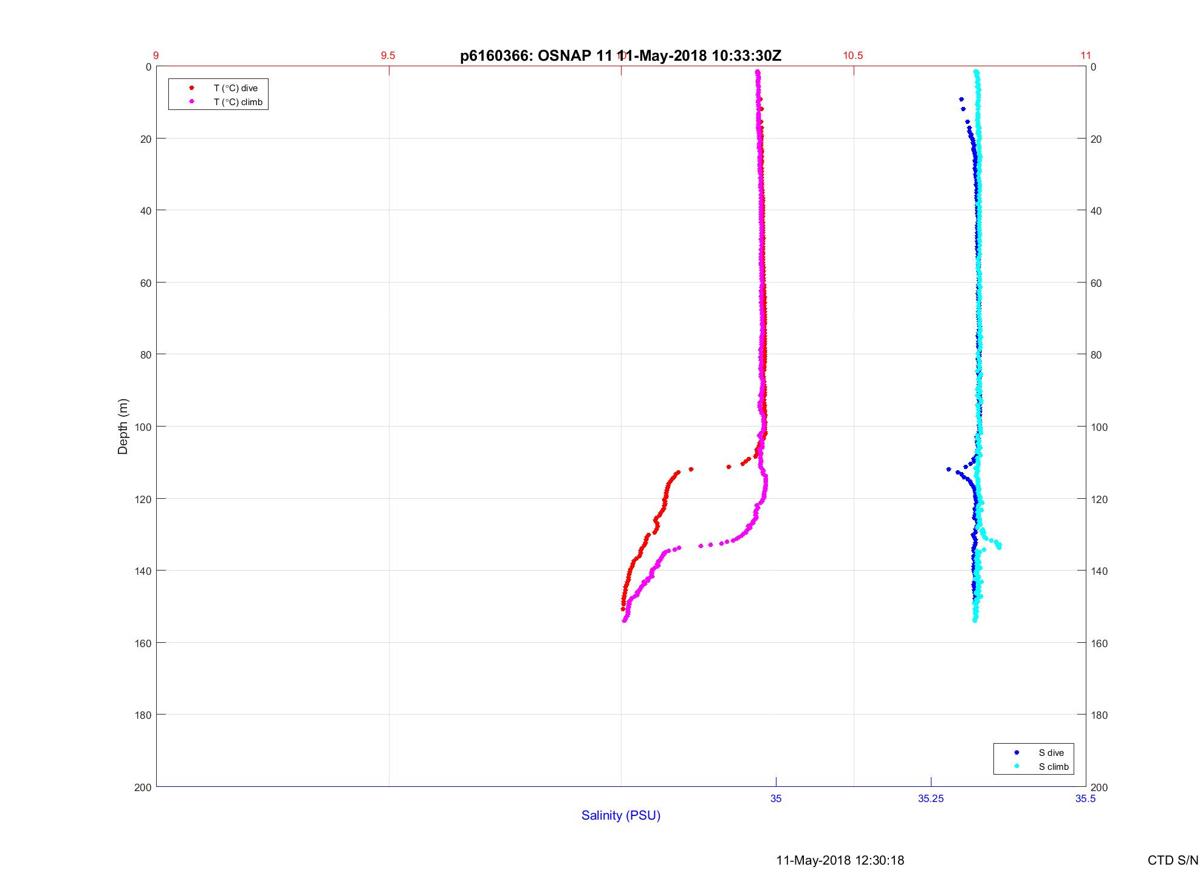The height and width of the screenshot is (885, 1200).
Task: Click the red dive marker in temperature legend
Action: (x=191, y=89)
